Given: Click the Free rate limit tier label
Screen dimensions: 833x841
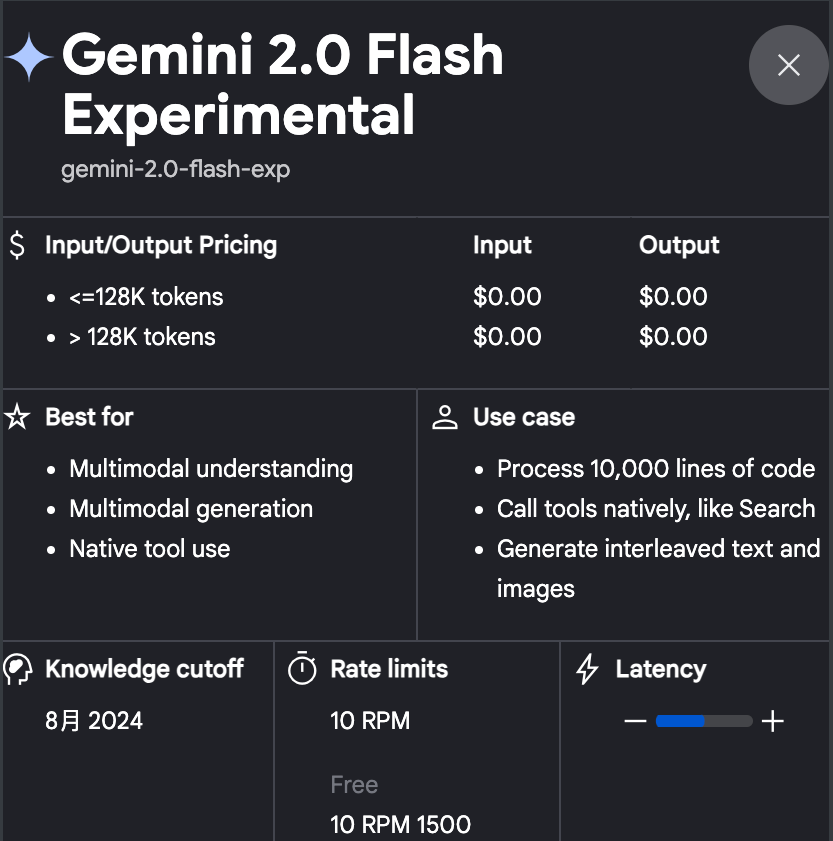Looking at the screenshot, I should point(354,785).
